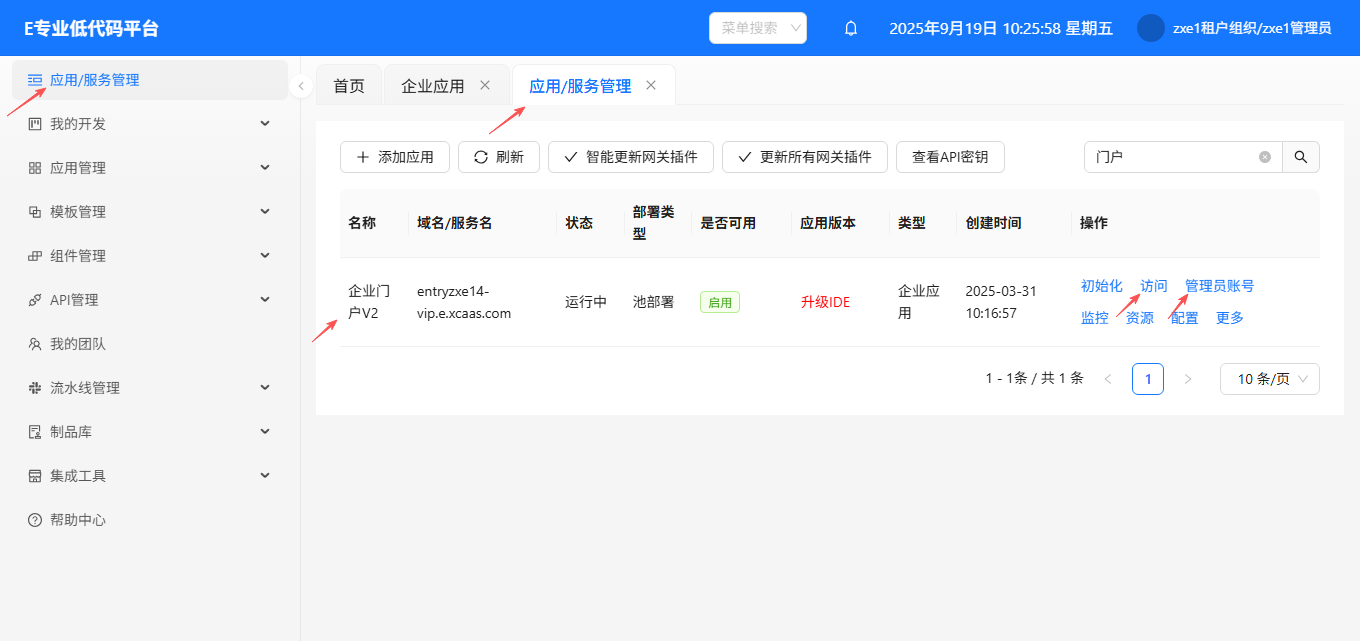Select 应用/服务管理 in the sidebar

click(x=94, y=80)
